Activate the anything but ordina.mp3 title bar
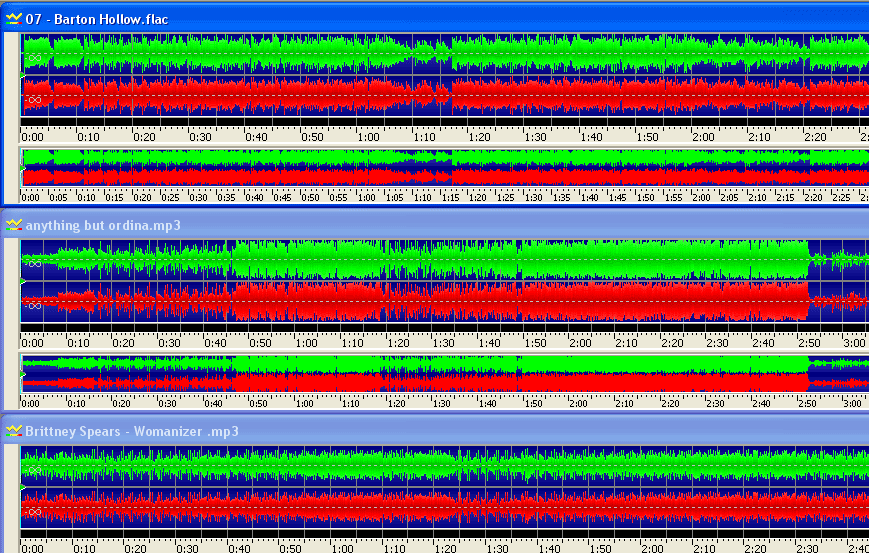 tap(434, 225)
